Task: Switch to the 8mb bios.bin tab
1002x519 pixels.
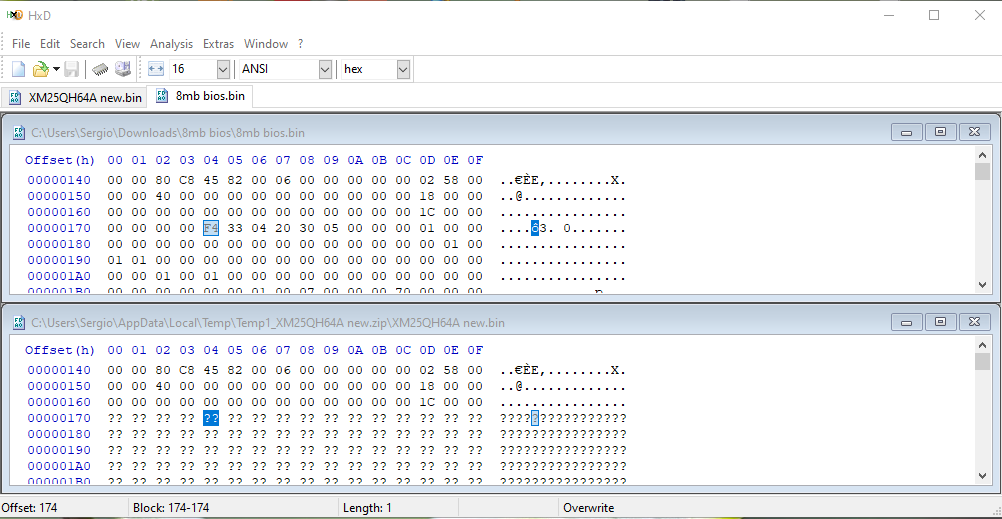Action: [x=200, y=96]
